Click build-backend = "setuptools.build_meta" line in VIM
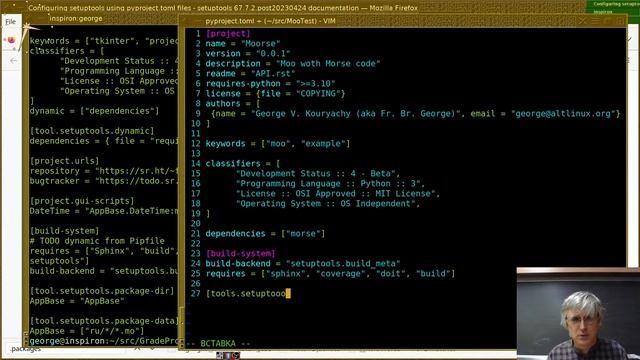 (302, 263)
